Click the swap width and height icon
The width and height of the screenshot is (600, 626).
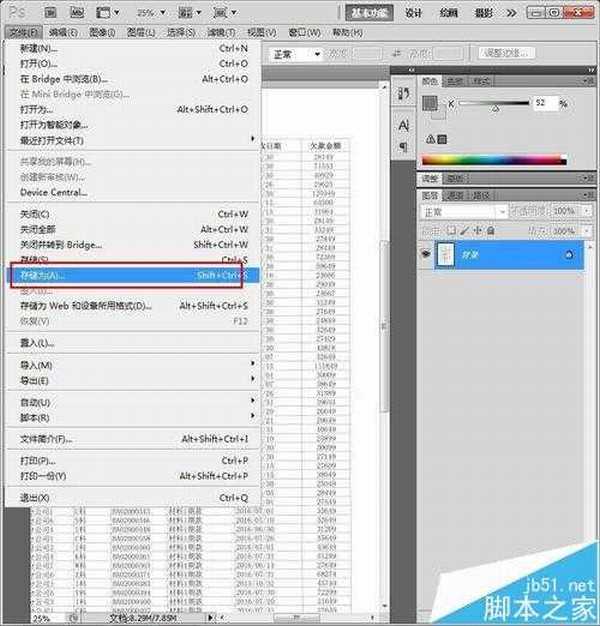pyautogui.click(x=396, y=53)
